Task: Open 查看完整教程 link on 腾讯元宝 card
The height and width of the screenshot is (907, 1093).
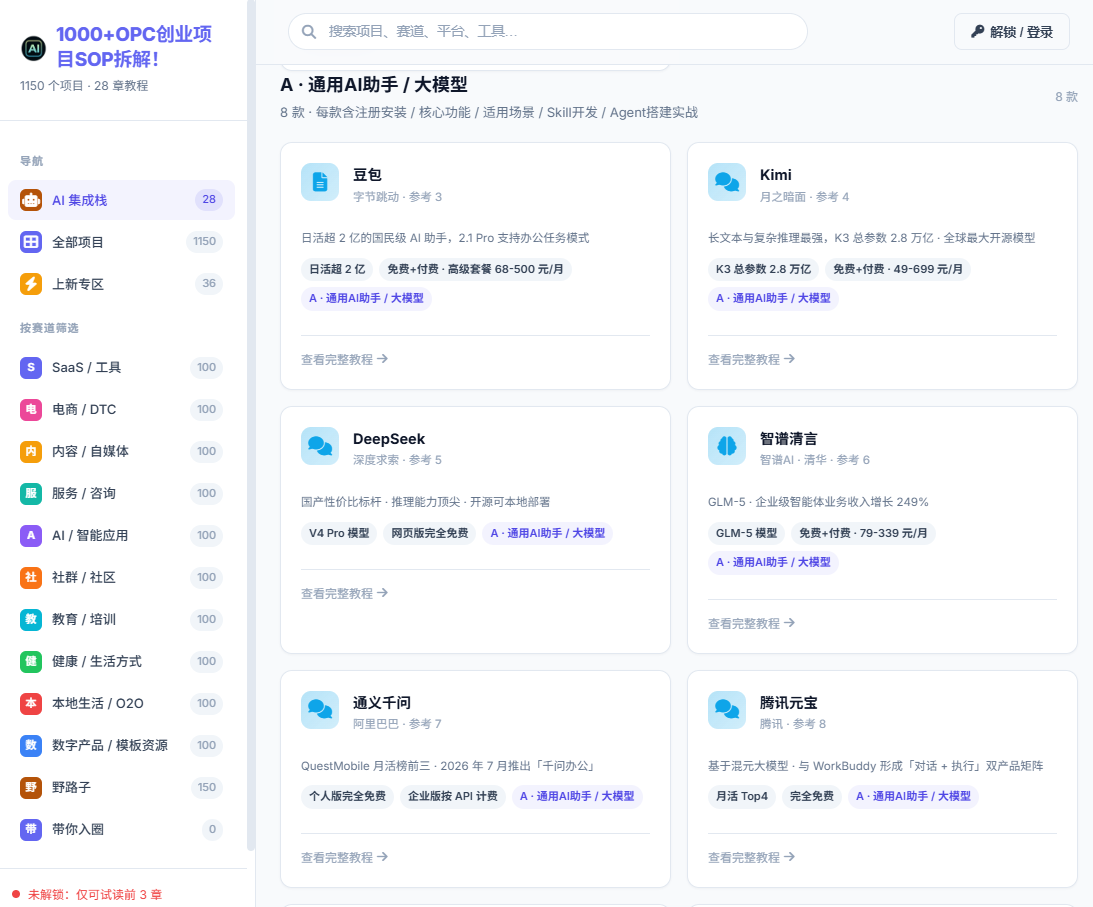Action: (x=751, y=858)
